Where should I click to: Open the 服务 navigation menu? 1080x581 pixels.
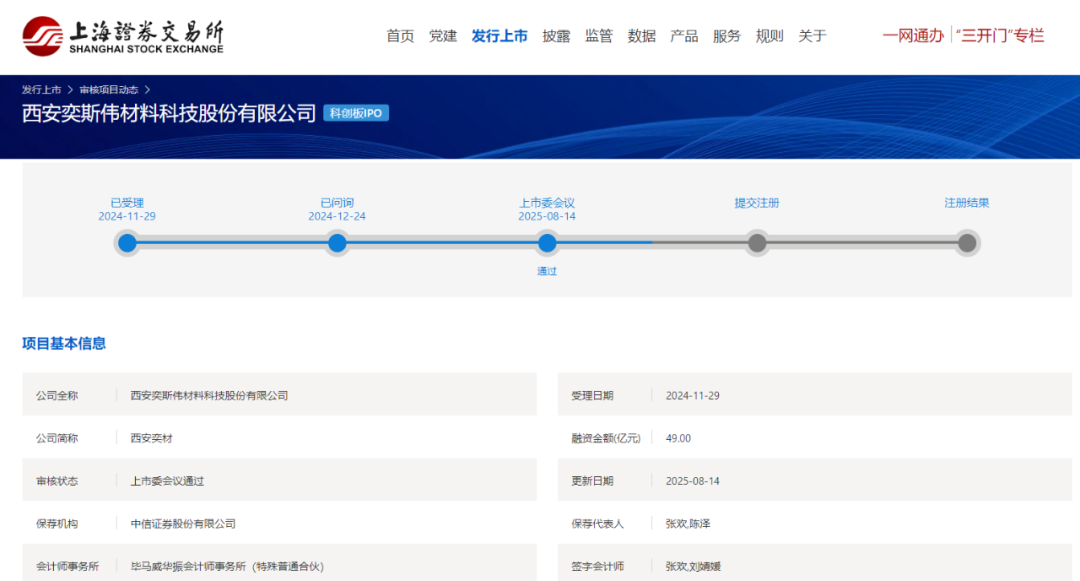727,36
